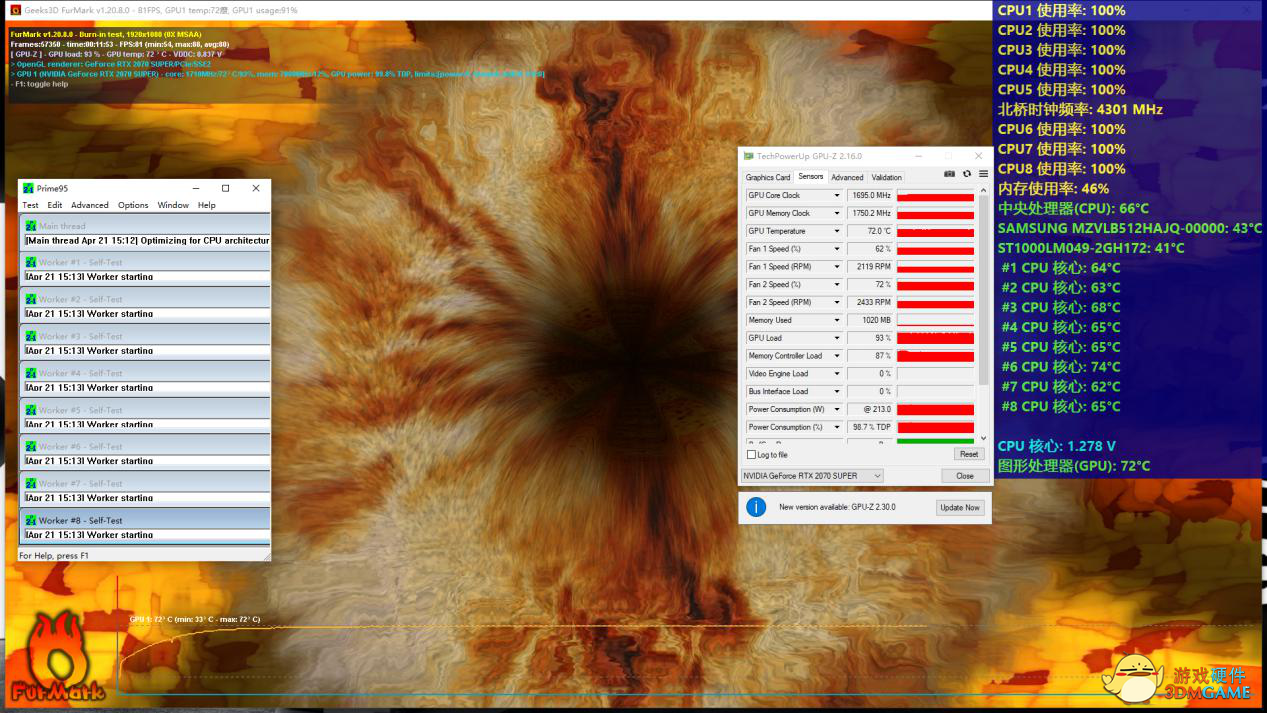
Task: Click the GPU-Z sensor list scrollbar
Action: point(983,290)
